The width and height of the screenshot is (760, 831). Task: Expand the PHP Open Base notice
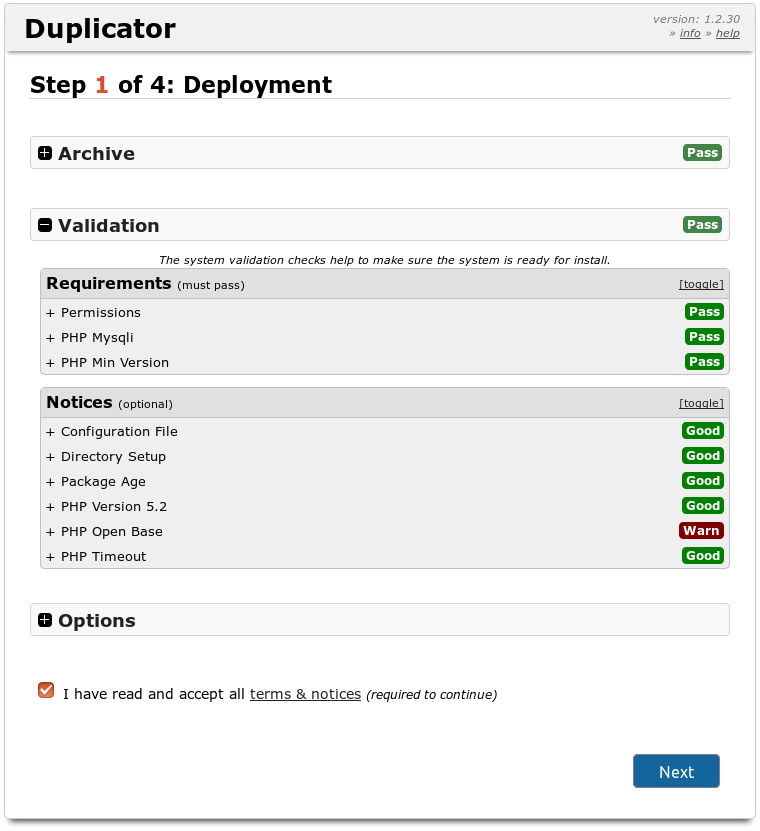tap(104, 532)
